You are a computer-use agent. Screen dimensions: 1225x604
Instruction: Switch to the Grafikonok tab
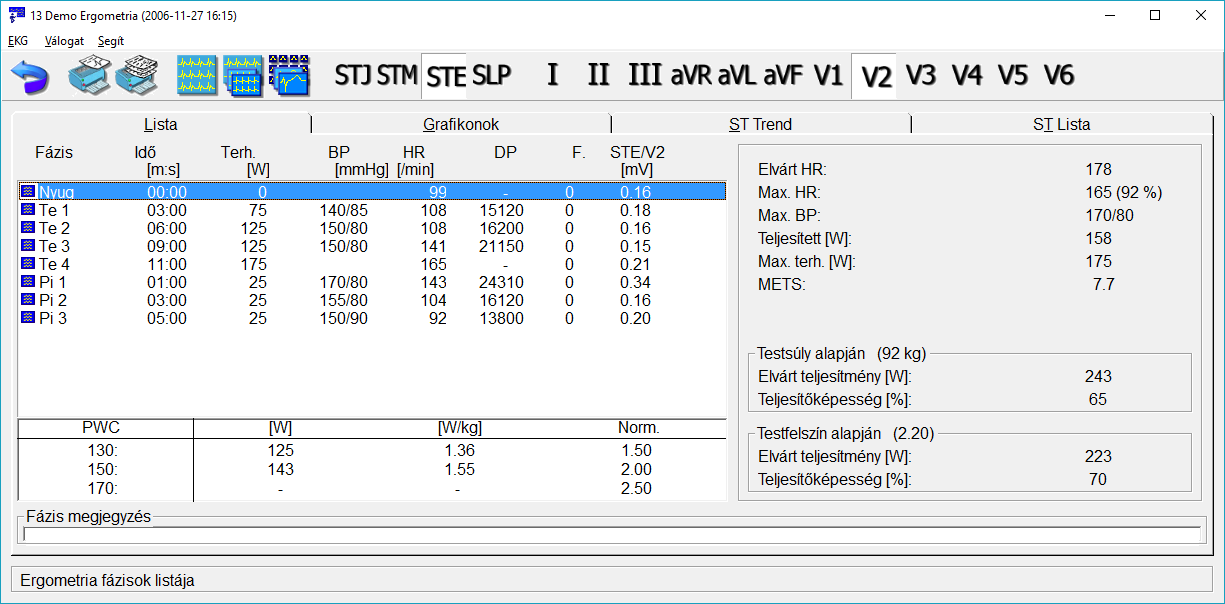tap(461, 124)
